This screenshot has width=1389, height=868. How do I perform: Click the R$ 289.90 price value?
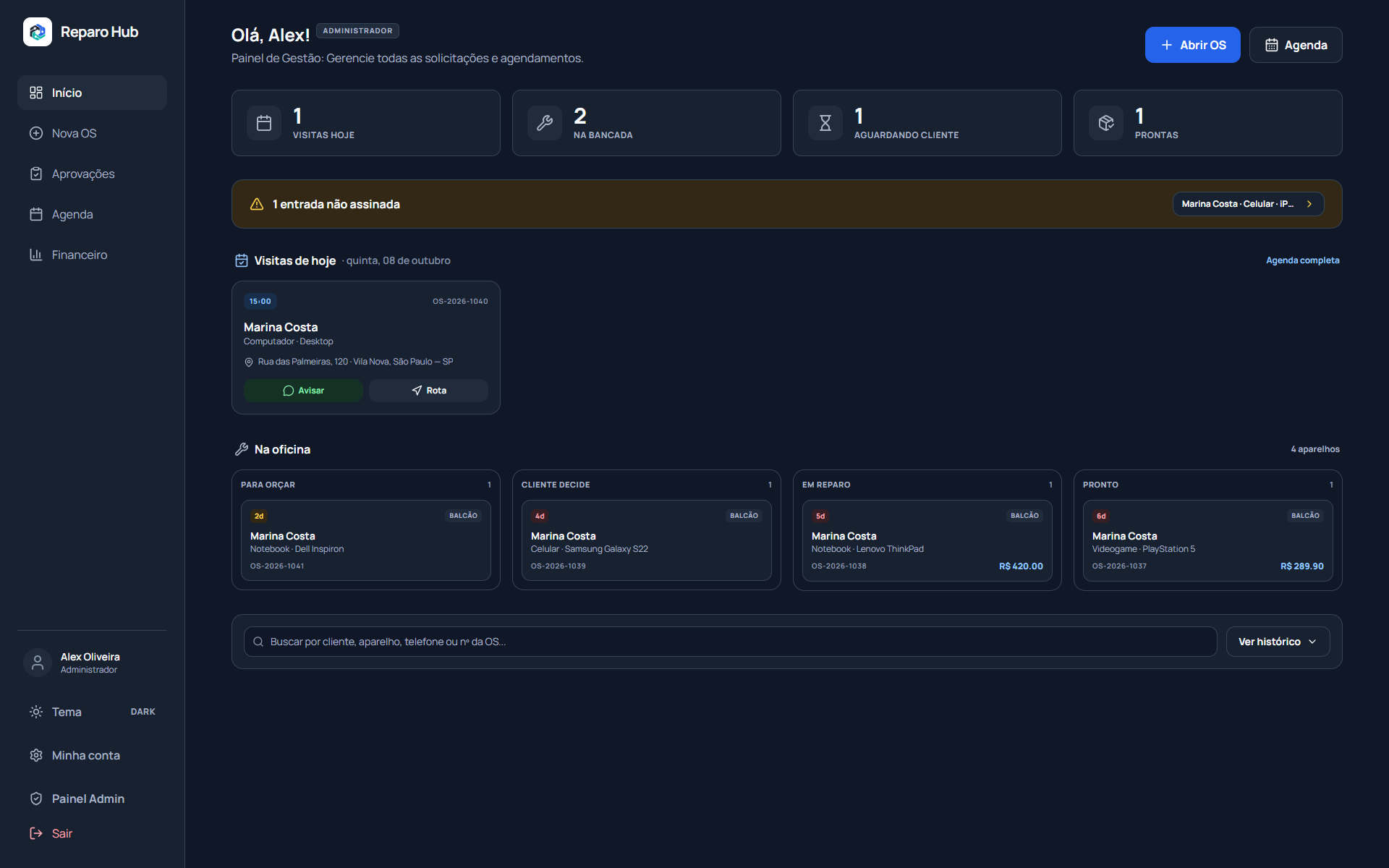[x=1301, y=566]
